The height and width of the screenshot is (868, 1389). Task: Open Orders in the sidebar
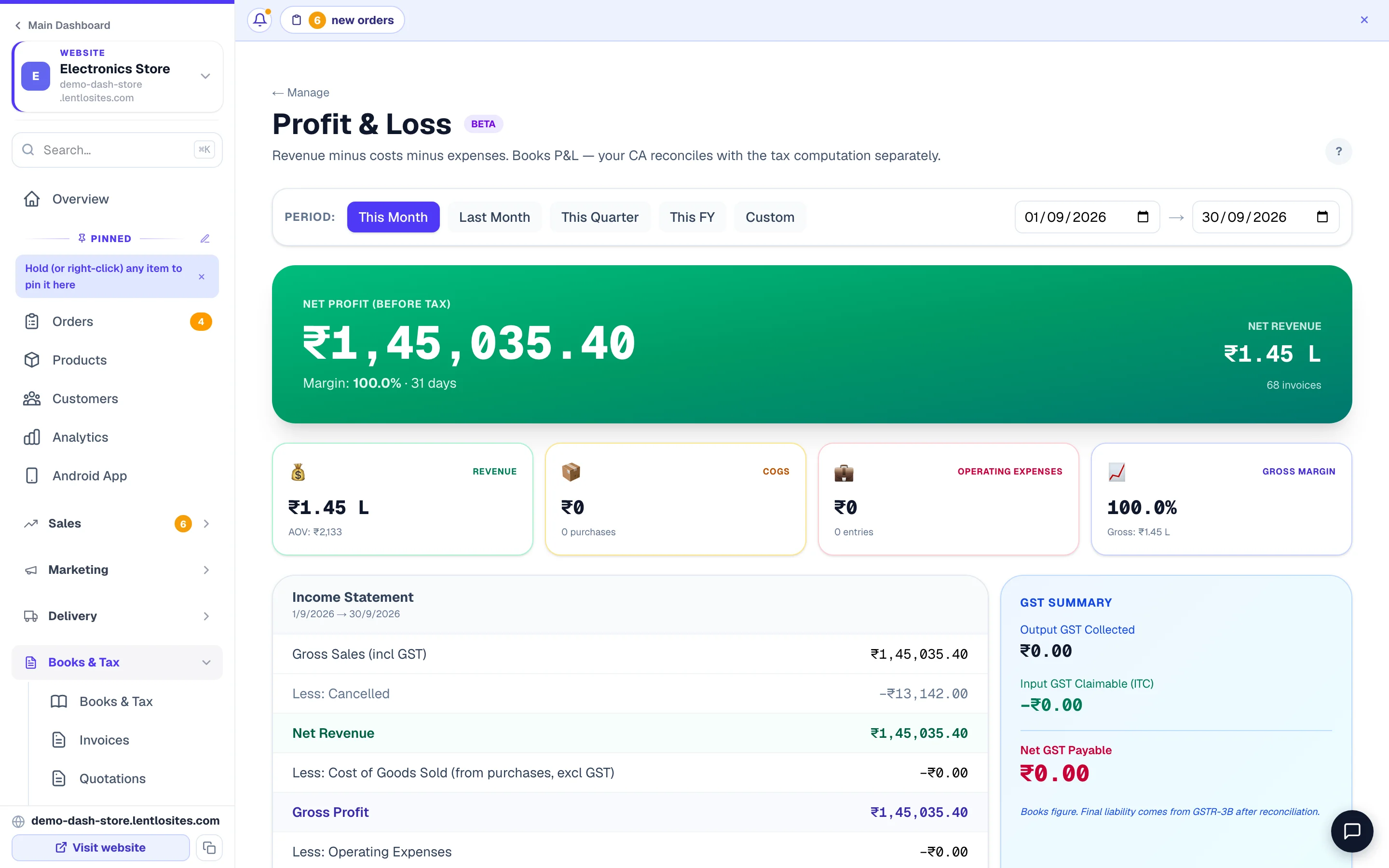point(117,322)
